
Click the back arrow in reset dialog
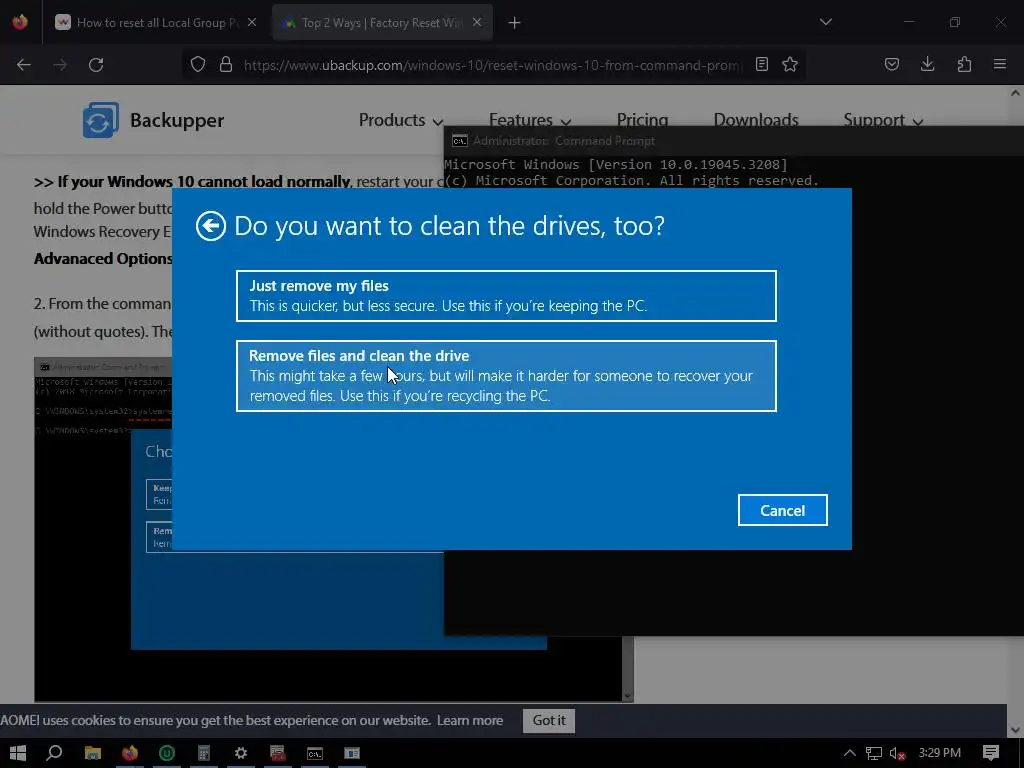pos(210,226)
